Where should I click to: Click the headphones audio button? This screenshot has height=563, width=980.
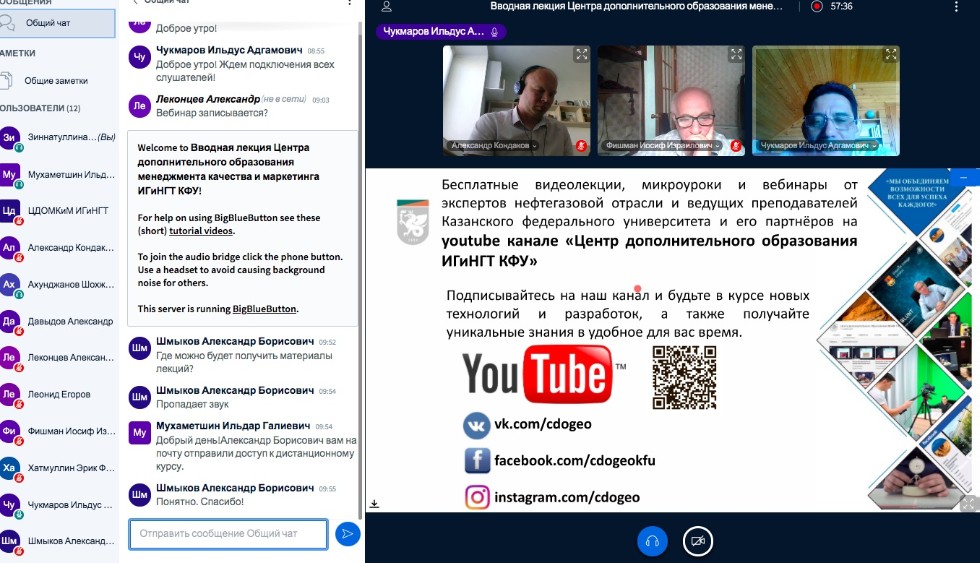[652, 541]
